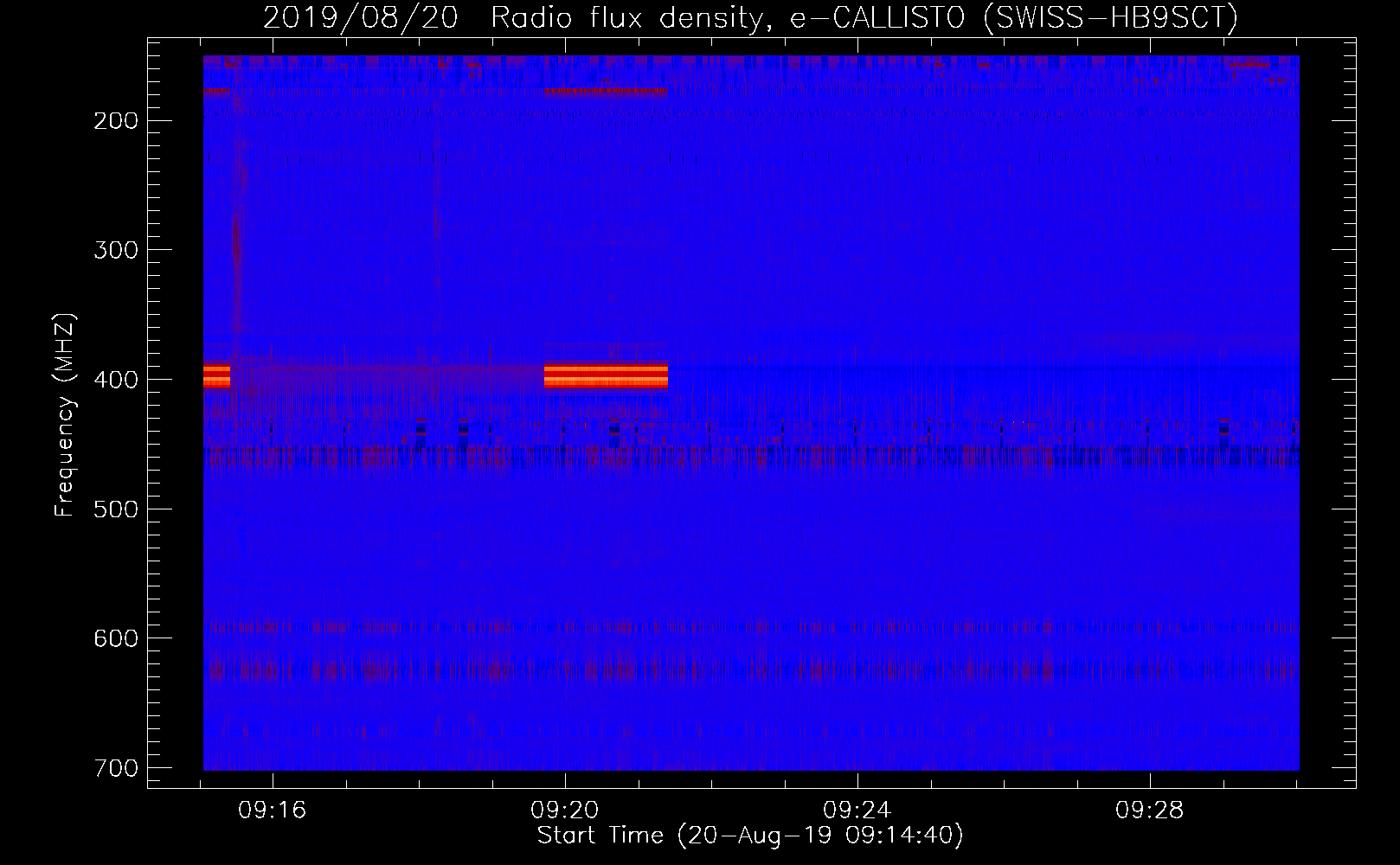Click the 'Start Time (20-Aug-19 09:14:40)' label
The width and height of the screenshot is (1400, 865).
(x=750, y=836)
